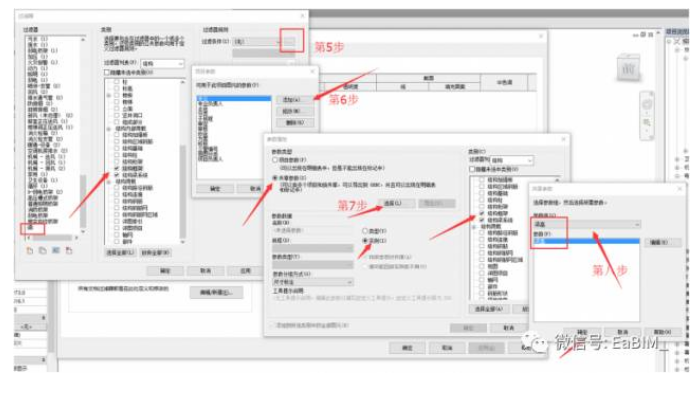The height and width of the screenshot is (399, 697).
Task: Click the tooltip description field in Parameter Properties
Action: point(361,298)
